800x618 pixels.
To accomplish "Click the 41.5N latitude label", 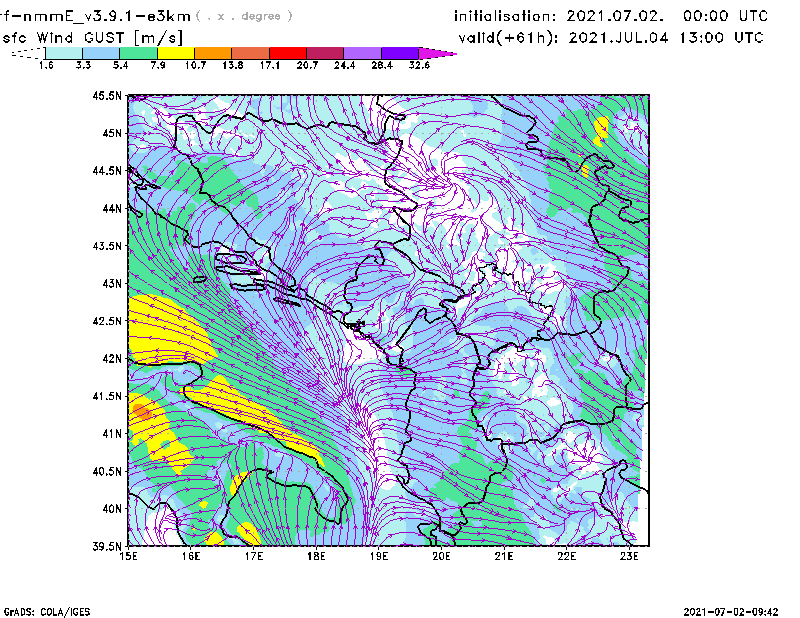I will 107,396.
